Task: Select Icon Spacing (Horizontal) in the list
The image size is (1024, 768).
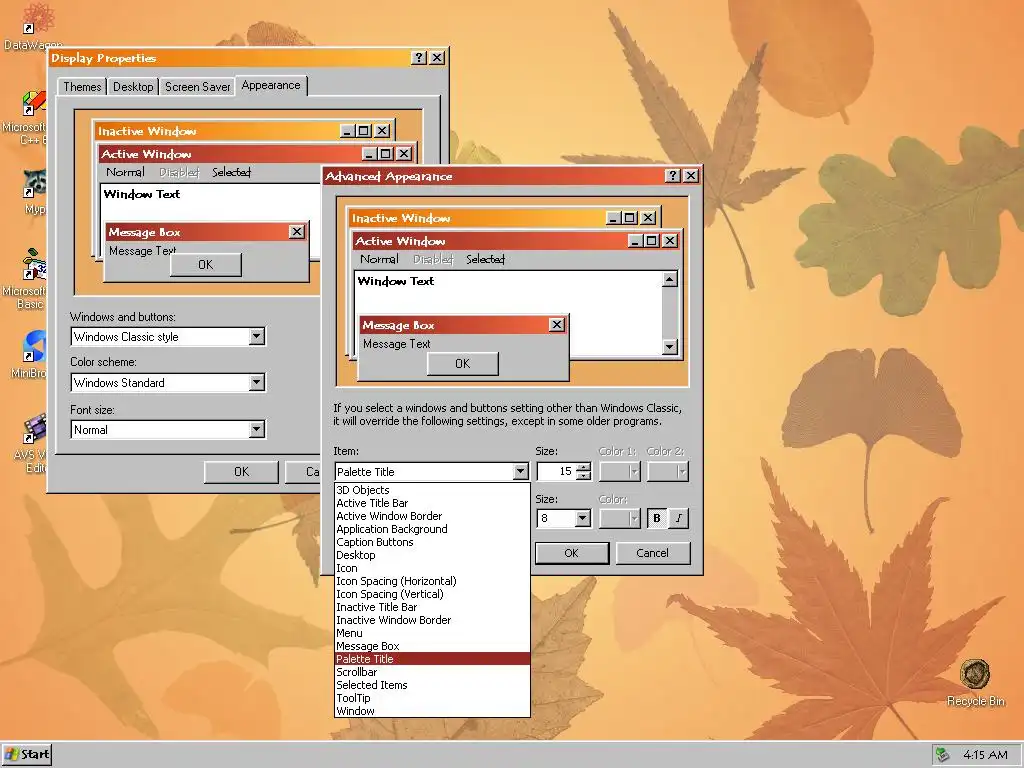Action: [432, 581]
